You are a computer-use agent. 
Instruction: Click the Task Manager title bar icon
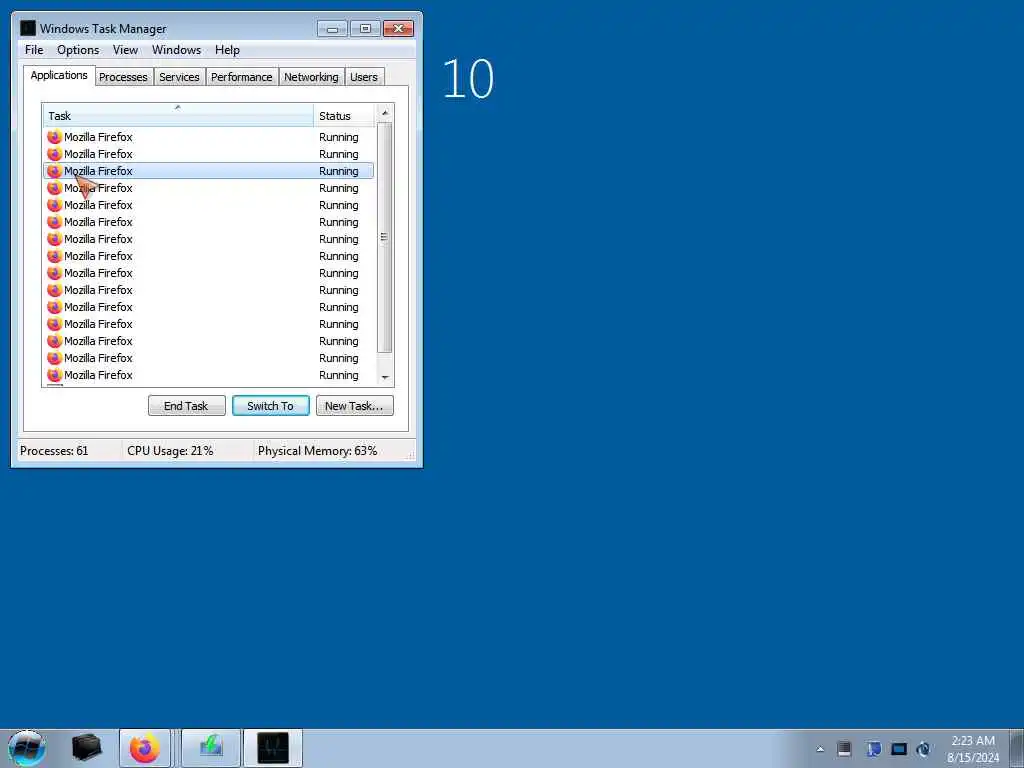[27, 28]
